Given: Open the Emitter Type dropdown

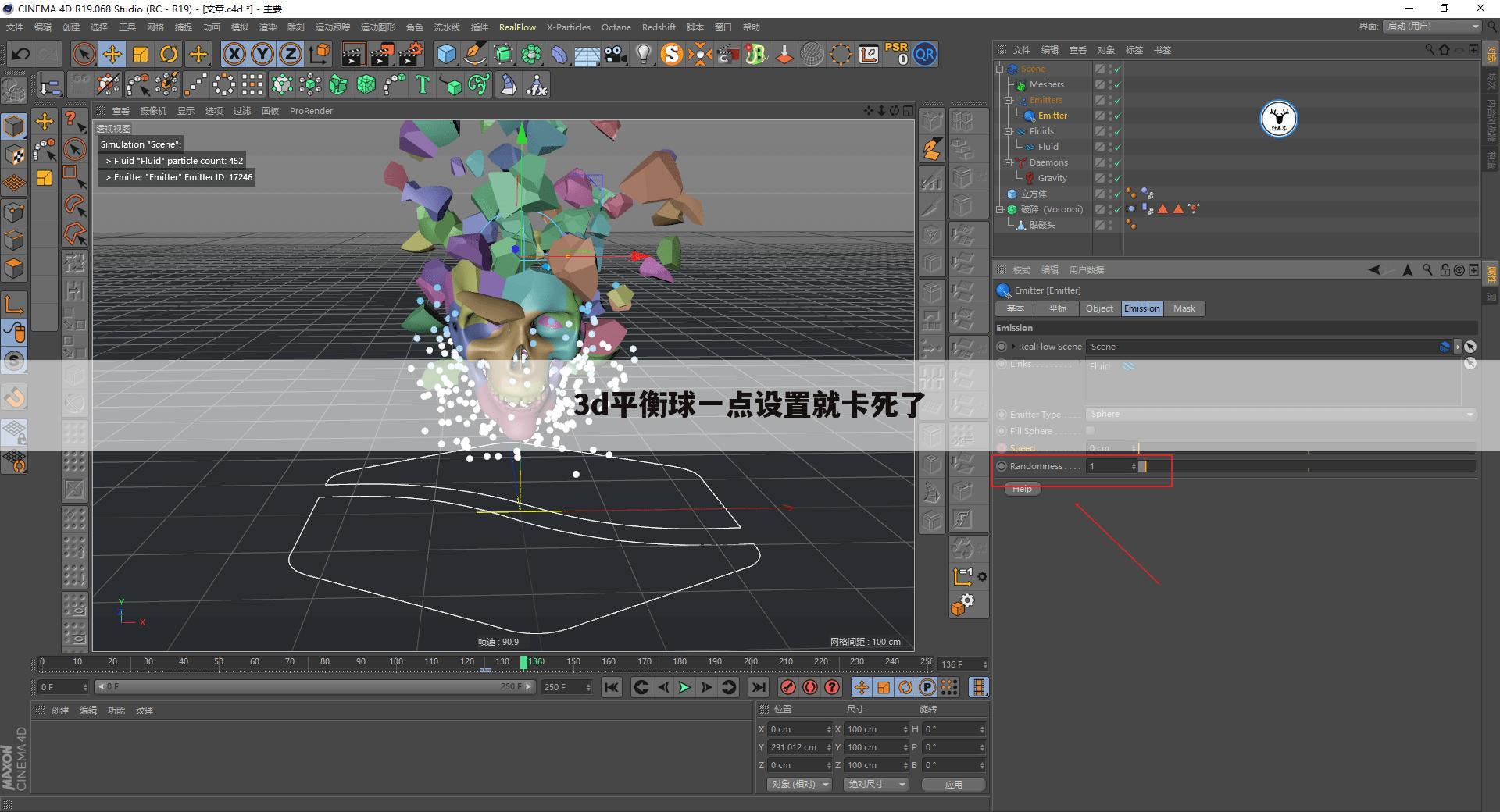Looking at the screenshot, I should point(1281,415).
